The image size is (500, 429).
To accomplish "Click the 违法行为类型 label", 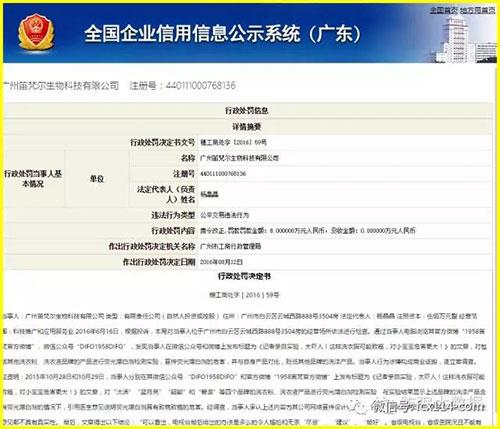I will 173,215.
